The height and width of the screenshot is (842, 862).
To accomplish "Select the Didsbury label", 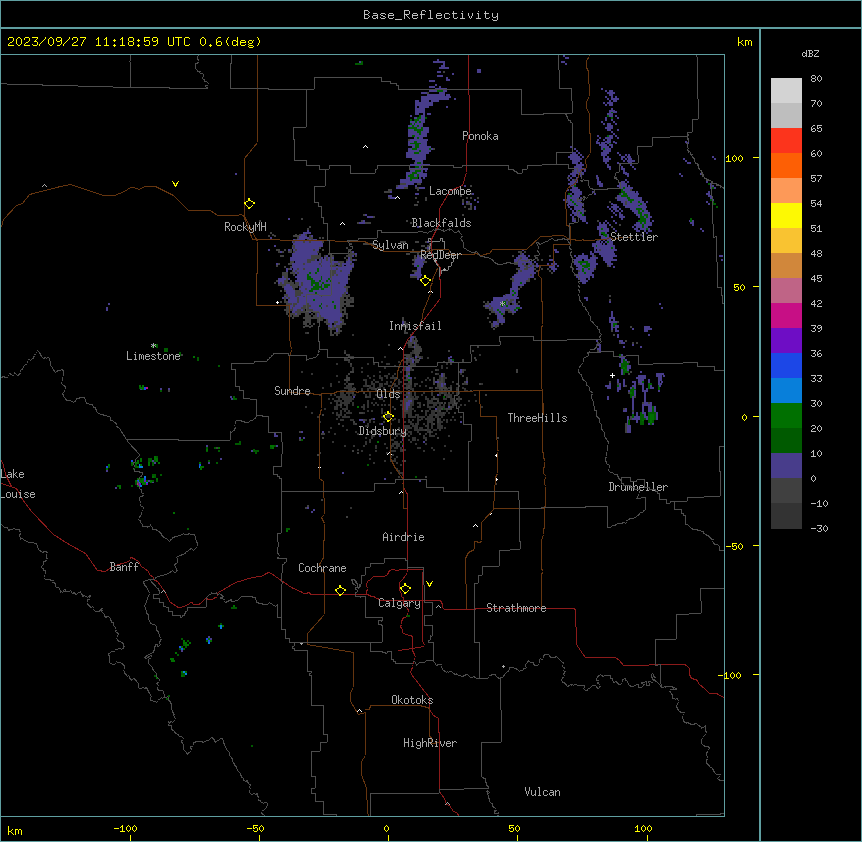I will click(383, 431).
